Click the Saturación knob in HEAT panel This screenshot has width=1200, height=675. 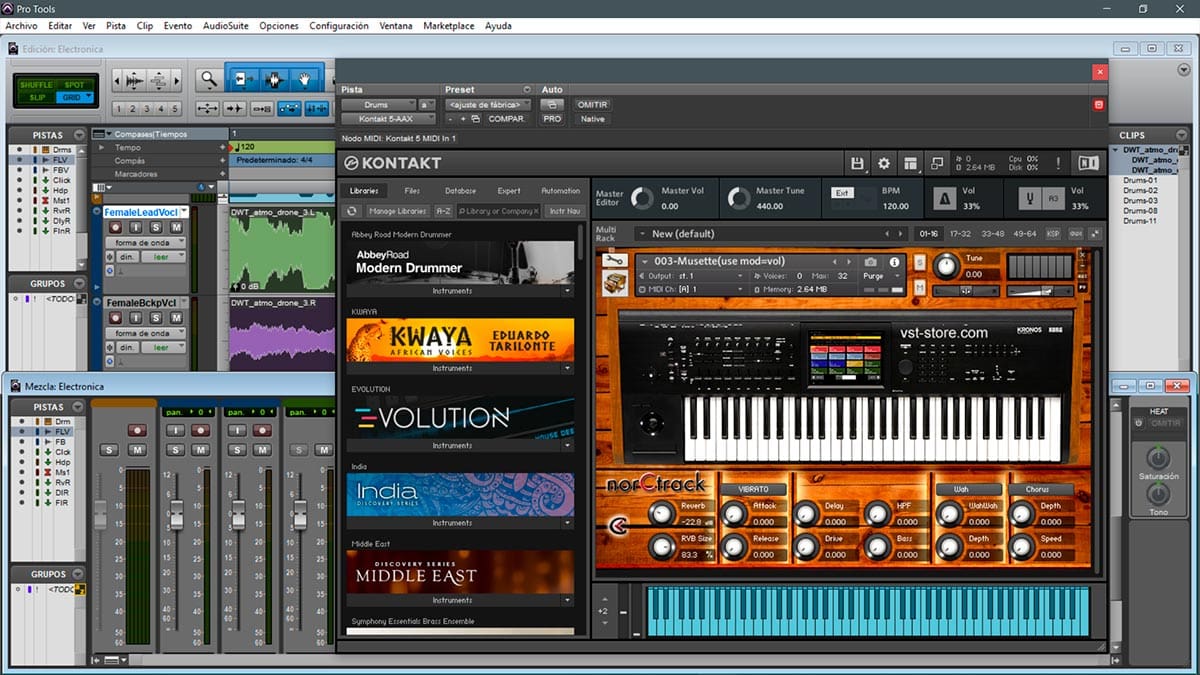[1157, 458]
